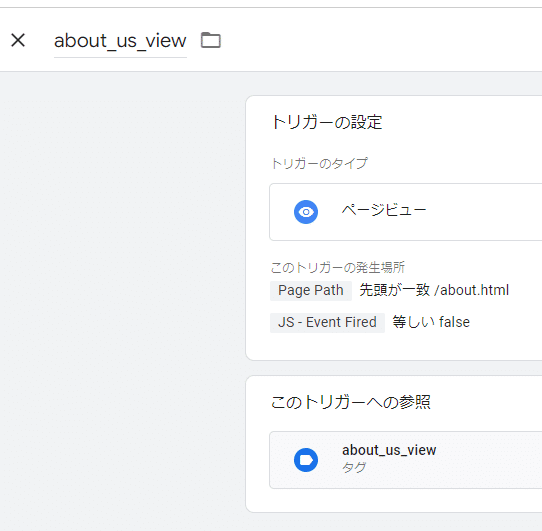542x531 pixels.
Task: Click the 先頭が一致 /about.html condition
Action: pos(434,290)
